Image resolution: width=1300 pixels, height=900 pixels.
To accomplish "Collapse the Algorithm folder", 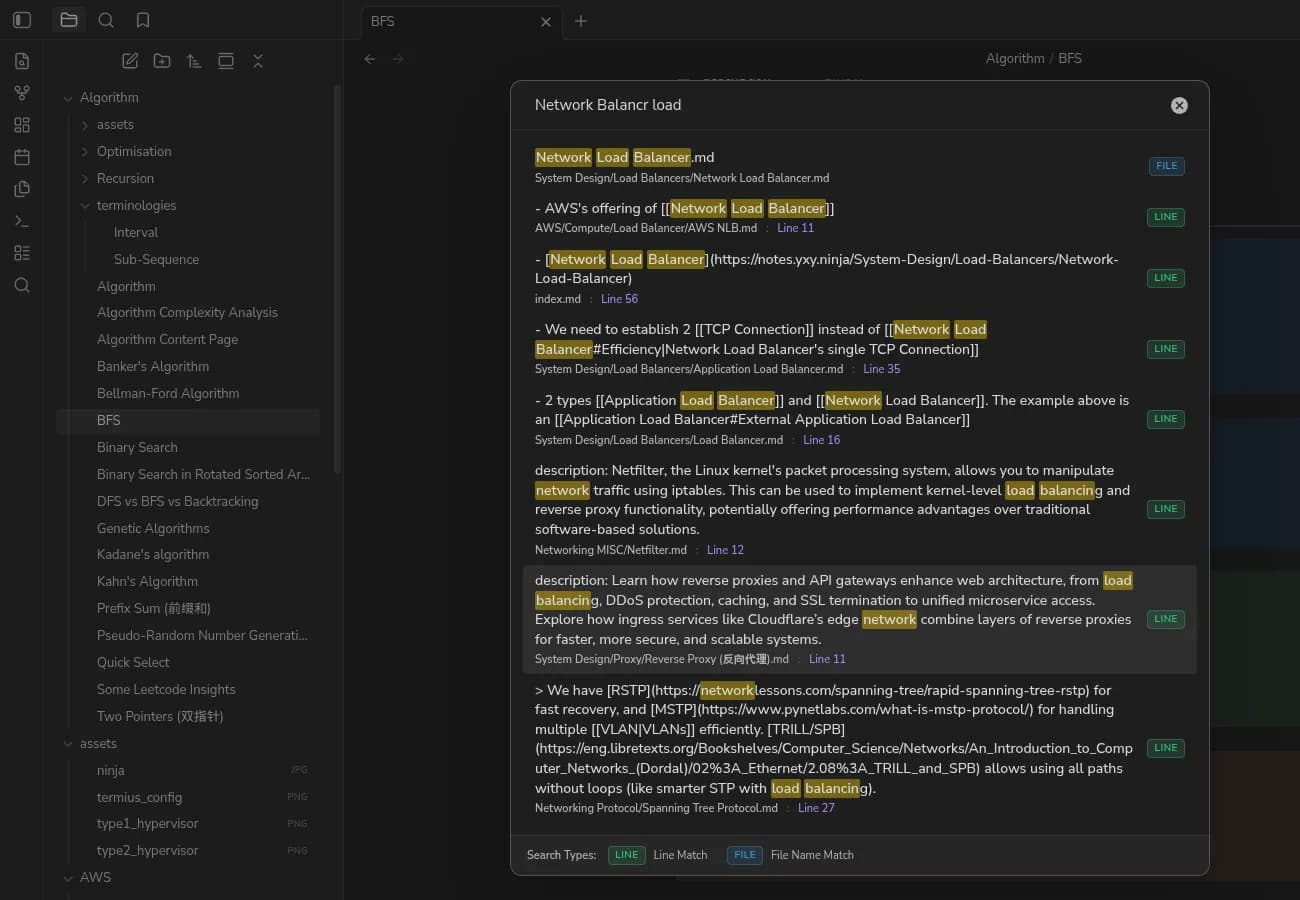I will [68, 98].
